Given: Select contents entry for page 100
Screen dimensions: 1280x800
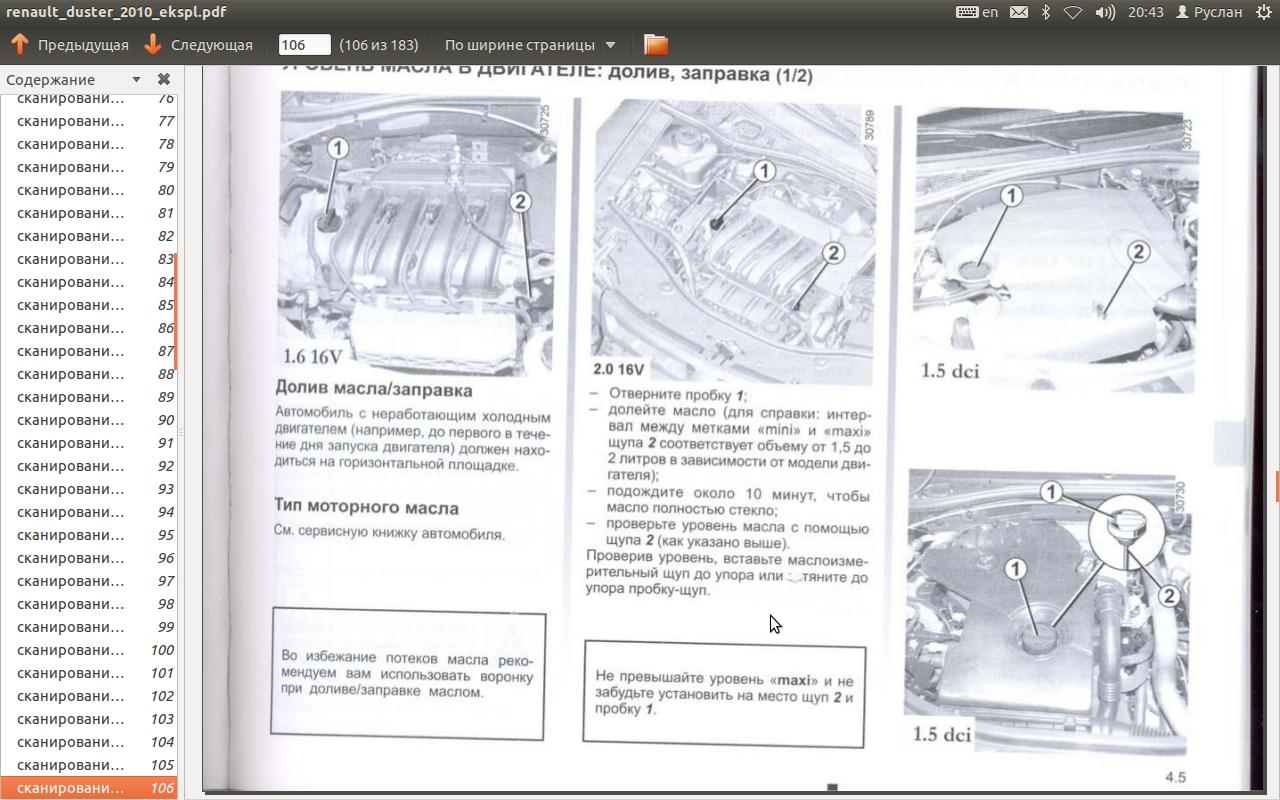Looking at the screenshot, I should pyautogui.click(x=89, y=650).
